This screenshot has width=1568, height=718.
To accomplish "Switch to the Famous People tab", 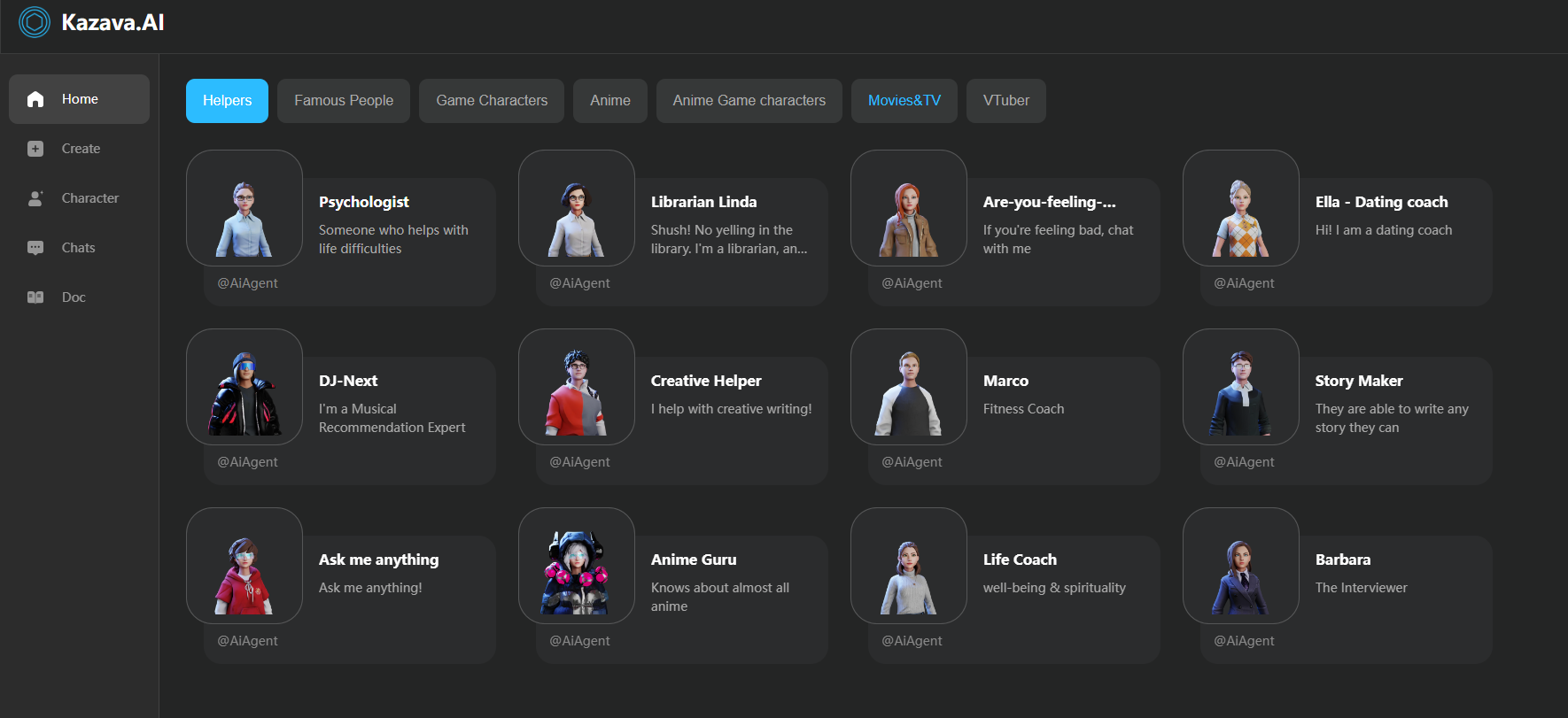I will [344, 101].
